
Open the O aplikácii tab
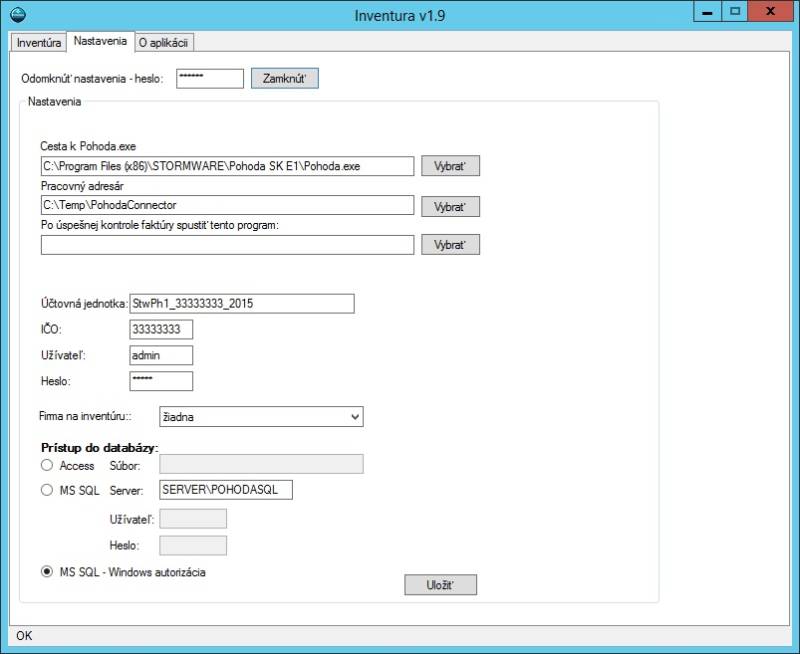[164, 42]
